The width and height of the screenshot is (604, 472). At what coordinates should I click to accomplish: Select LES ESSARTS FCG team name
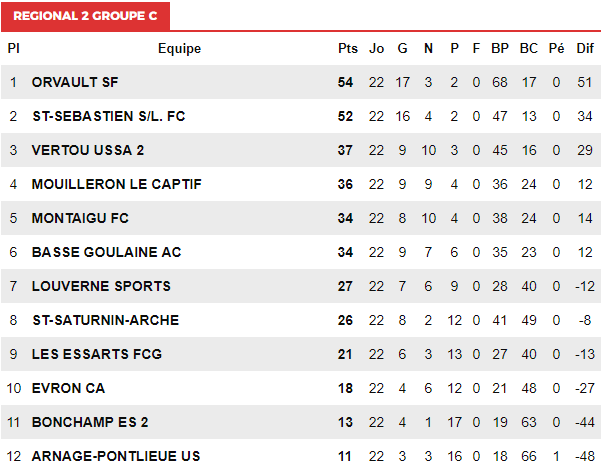click(x=97, y=354)
